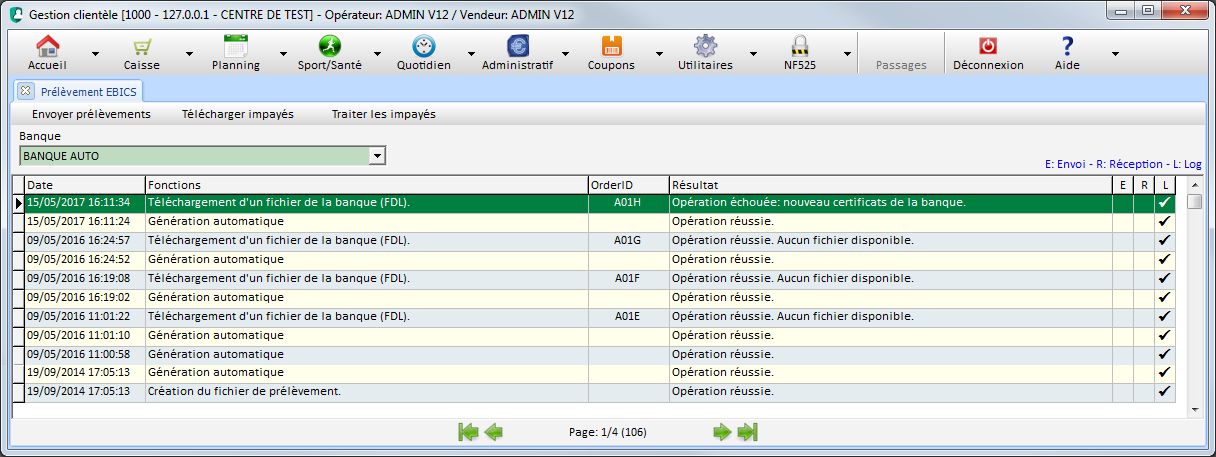Toggle L checkmark for 19/09/2014 17:05:13 Création row
The width and height of the screenshot is (1216, 457).
tap(1165, 392)
